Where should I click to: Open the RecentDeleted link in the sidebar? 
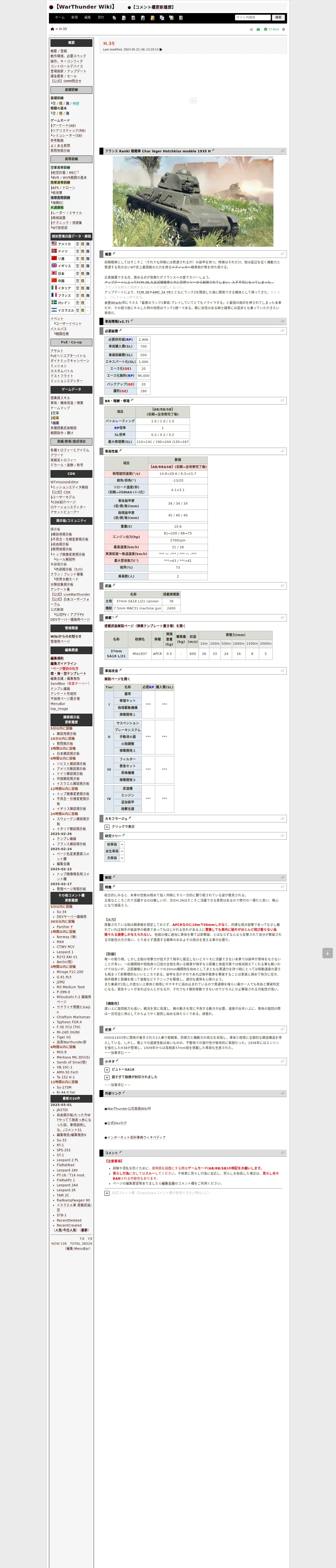point(69,1220)
